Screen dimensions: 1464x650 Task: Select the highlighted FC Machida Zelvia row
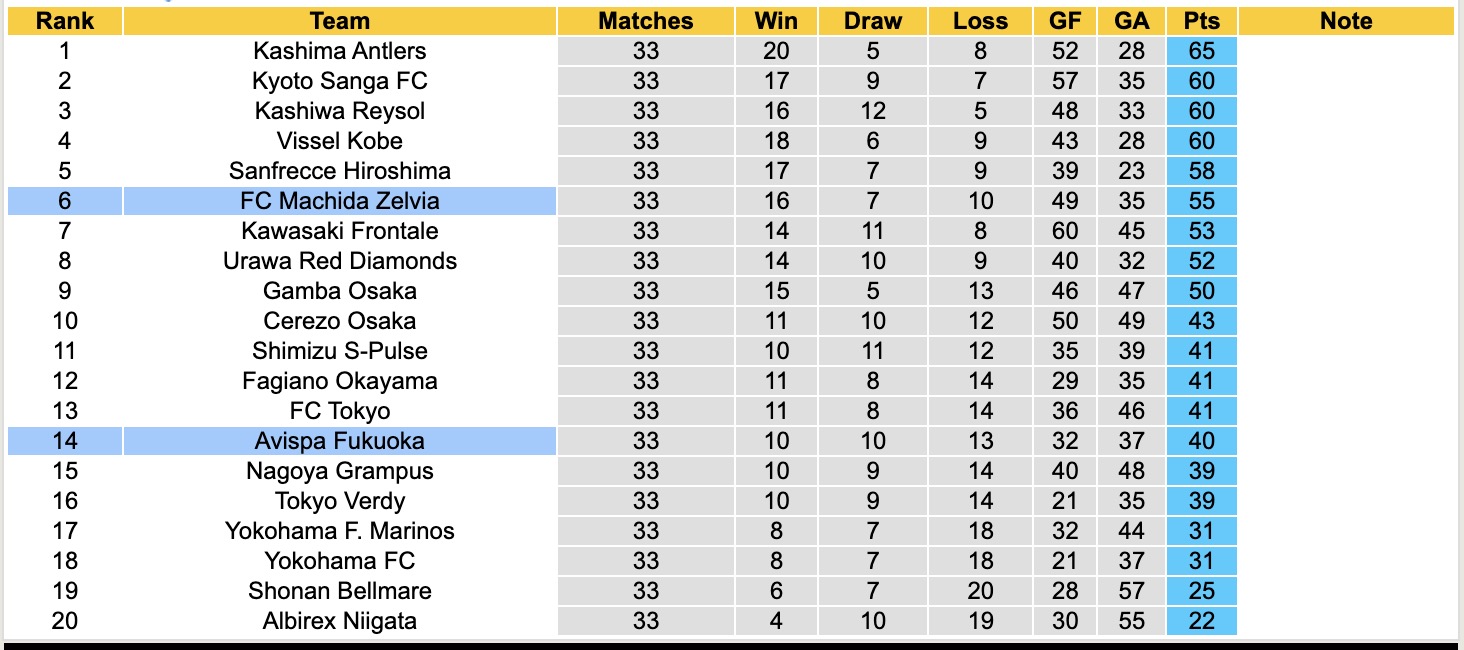point(340,201)
